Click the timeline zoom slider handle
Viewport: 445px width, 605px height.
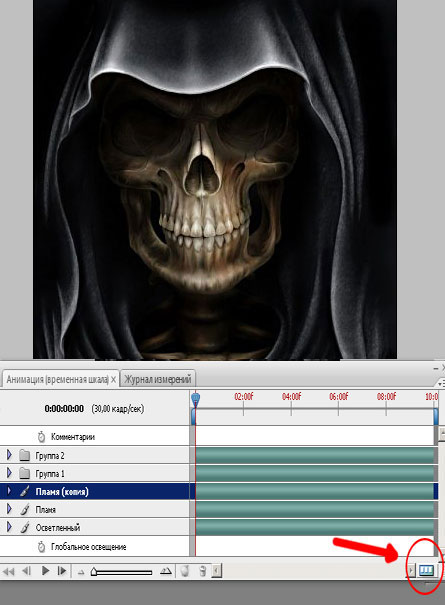94,571
